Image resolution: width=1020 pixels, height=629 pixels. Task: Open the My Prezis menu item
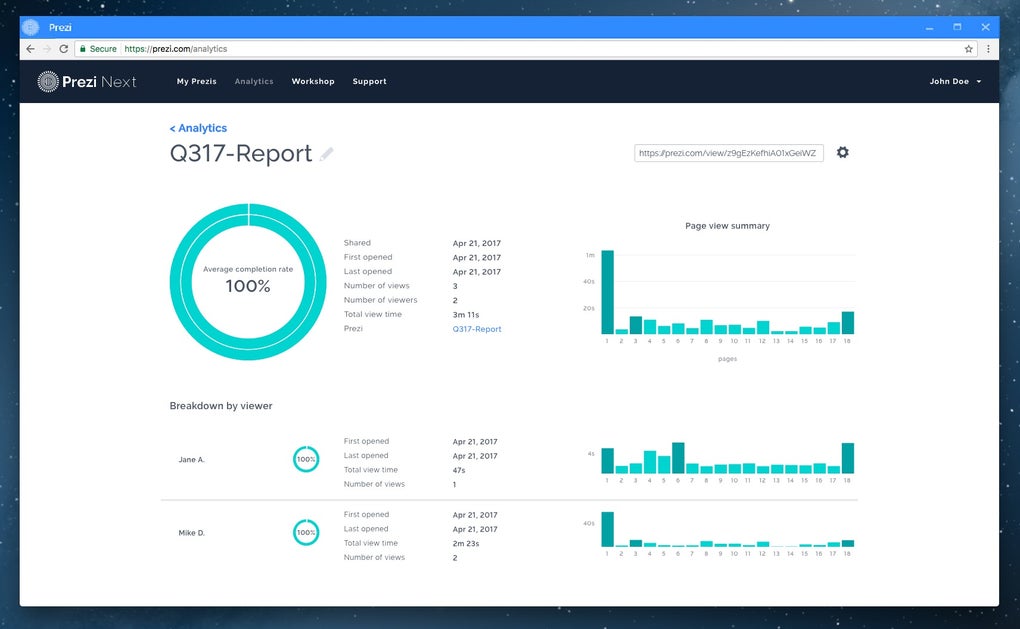pyautogui.click(x=196, y=81)
